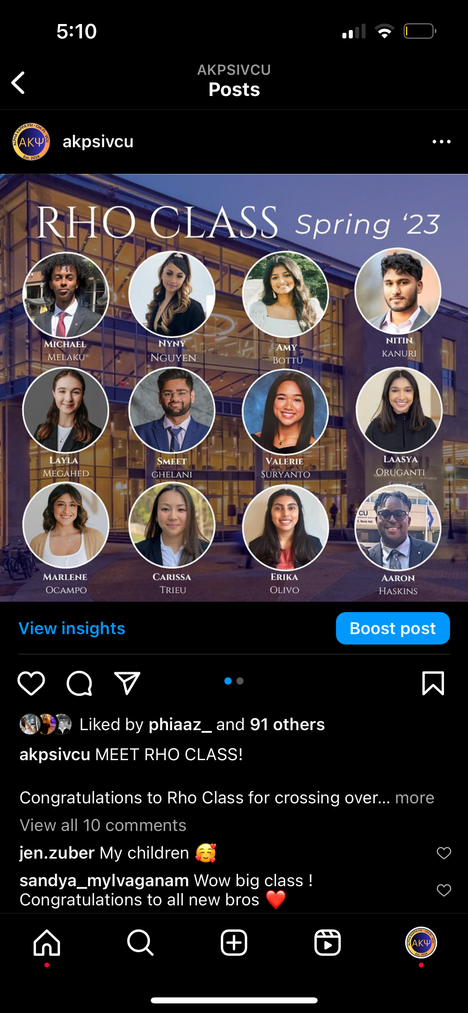Image resolution: width=468 pixels, height=1013 pixels.
Task: Tap the back arrow icon
Action: click(19, 83)
